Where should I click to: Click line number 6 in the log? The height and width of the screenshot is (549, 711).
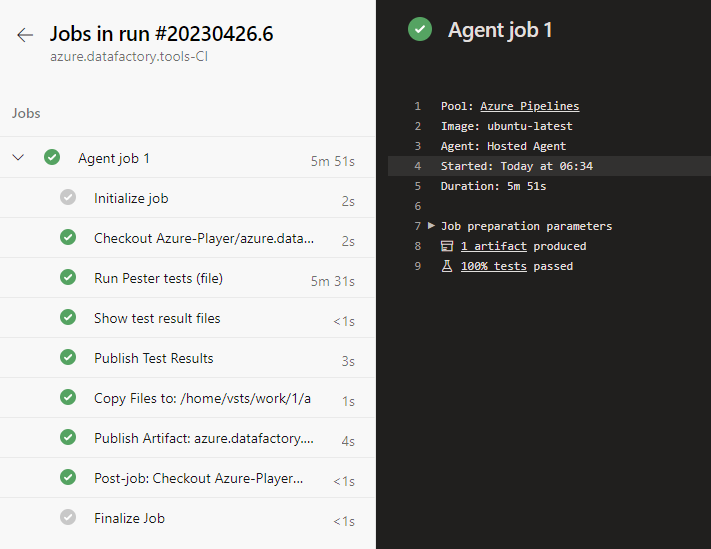[x=418, y=206]
